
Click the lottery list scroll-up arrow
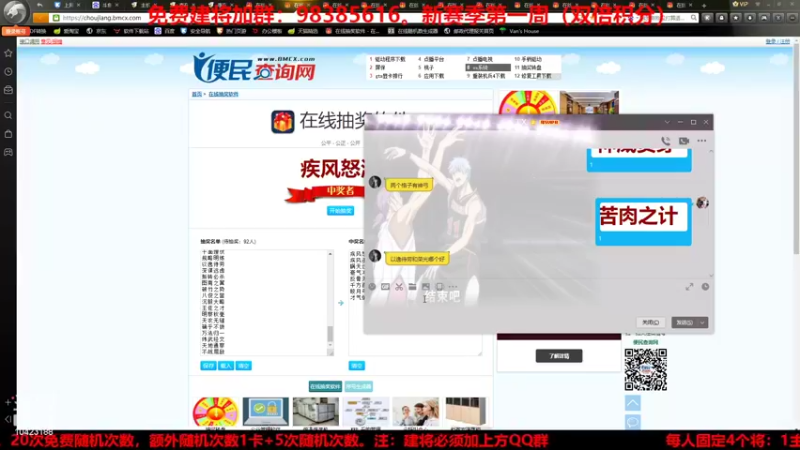click(330, 254)
